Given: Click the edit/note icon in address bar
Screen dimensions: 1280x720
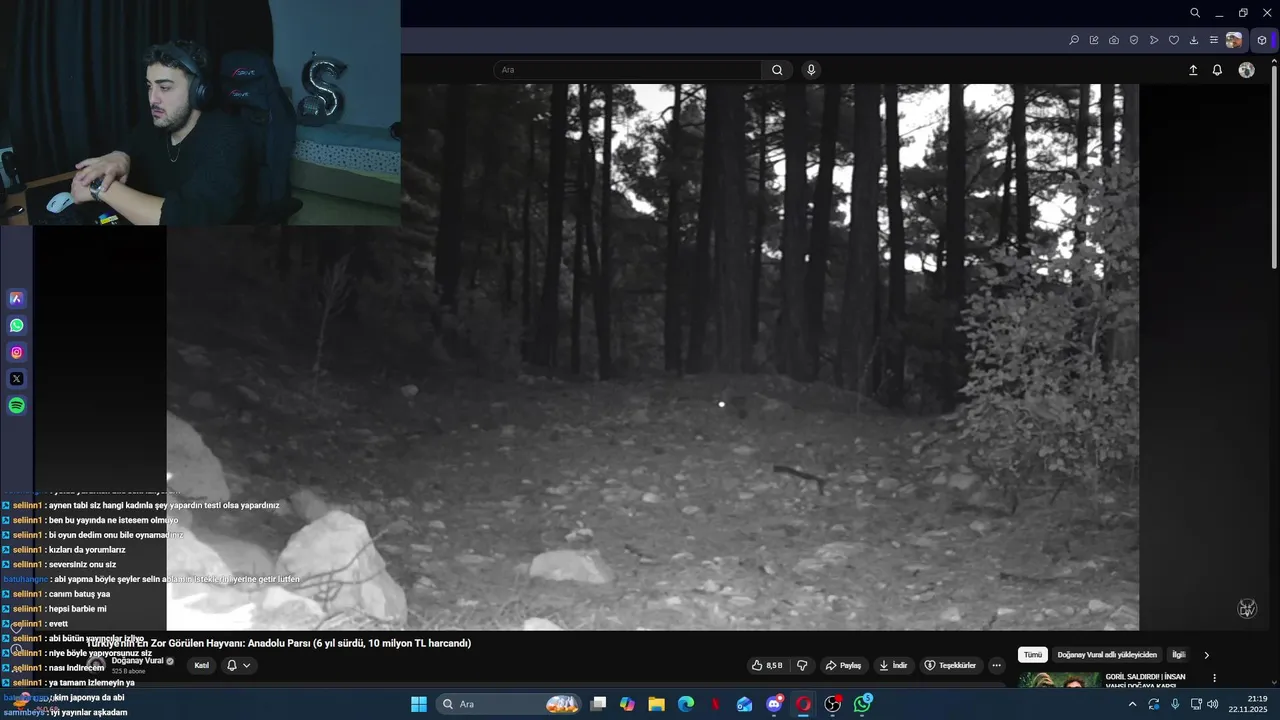Looking at the screenshot, I should pos(1094,40).
